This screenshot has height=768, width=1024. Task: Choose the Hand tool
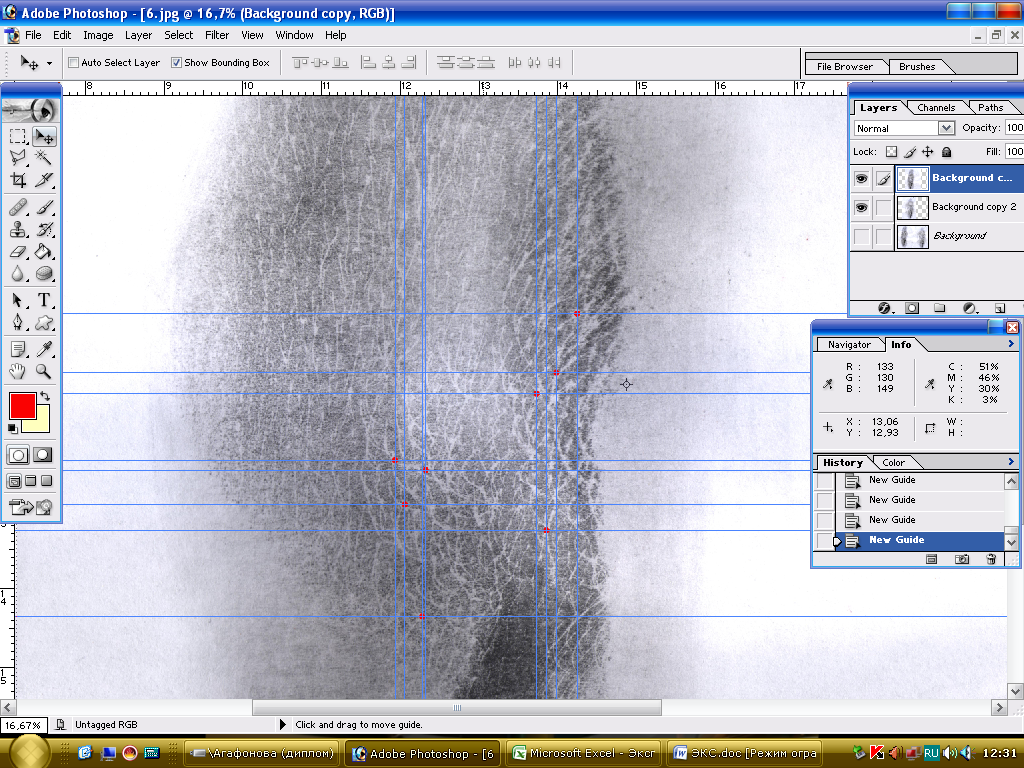point(18,372)
